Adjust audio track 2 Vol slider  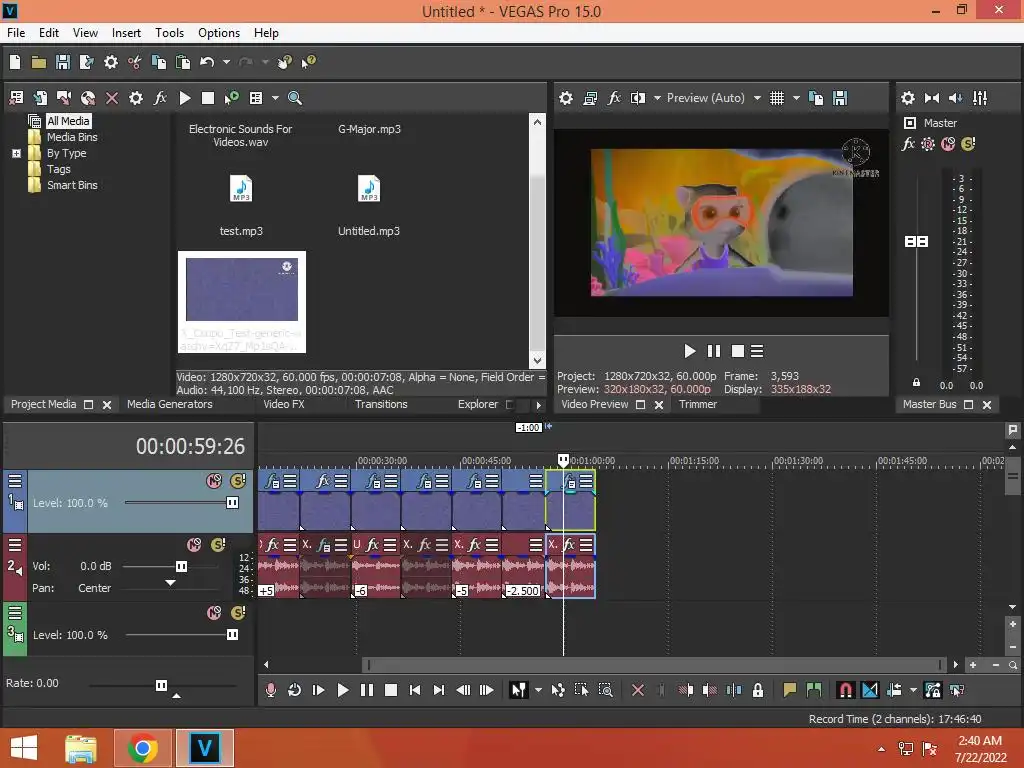click(182, 566)
